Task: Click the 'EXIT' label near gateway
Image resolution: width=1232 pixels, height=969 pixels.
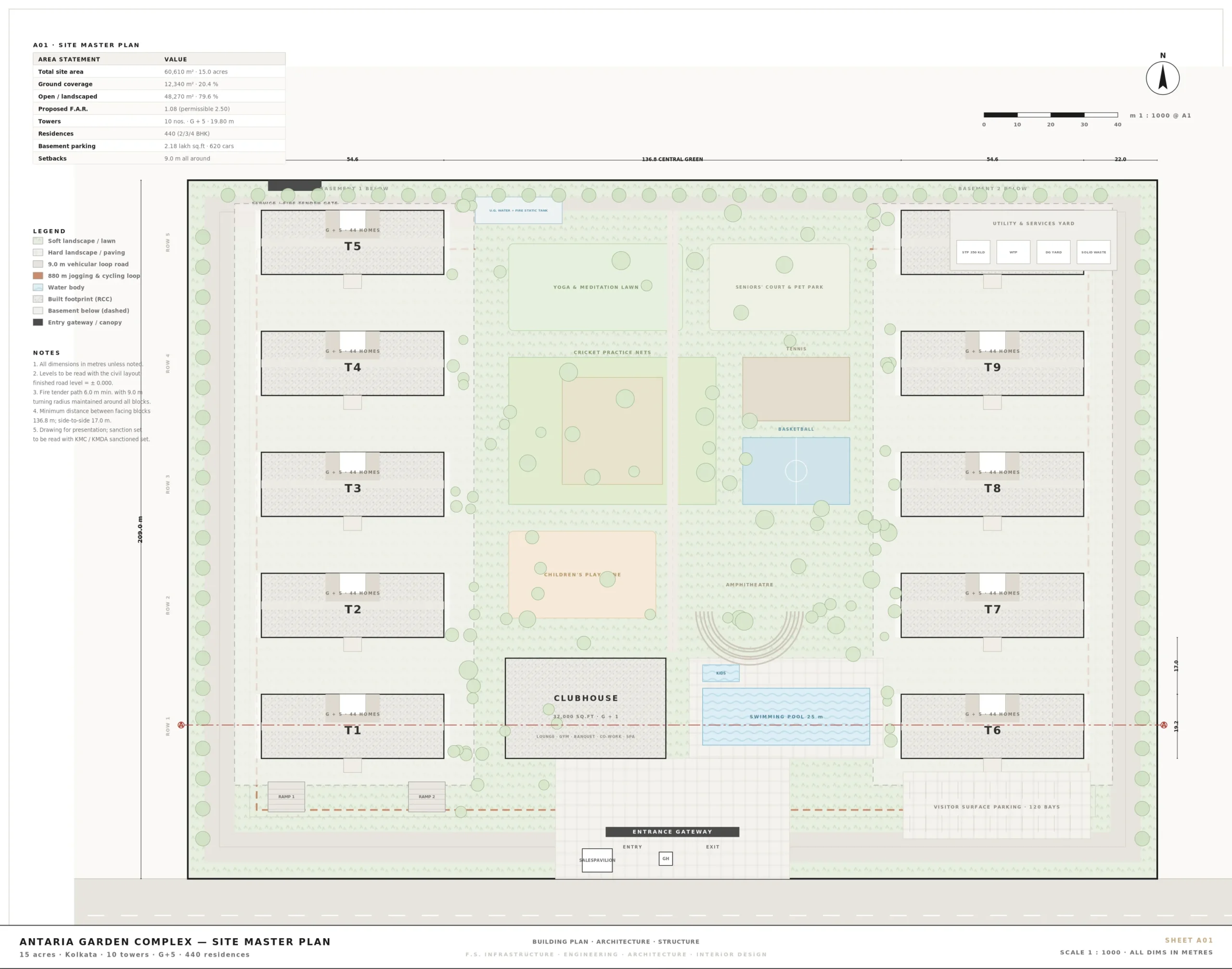Action: (x=713, y=847)
